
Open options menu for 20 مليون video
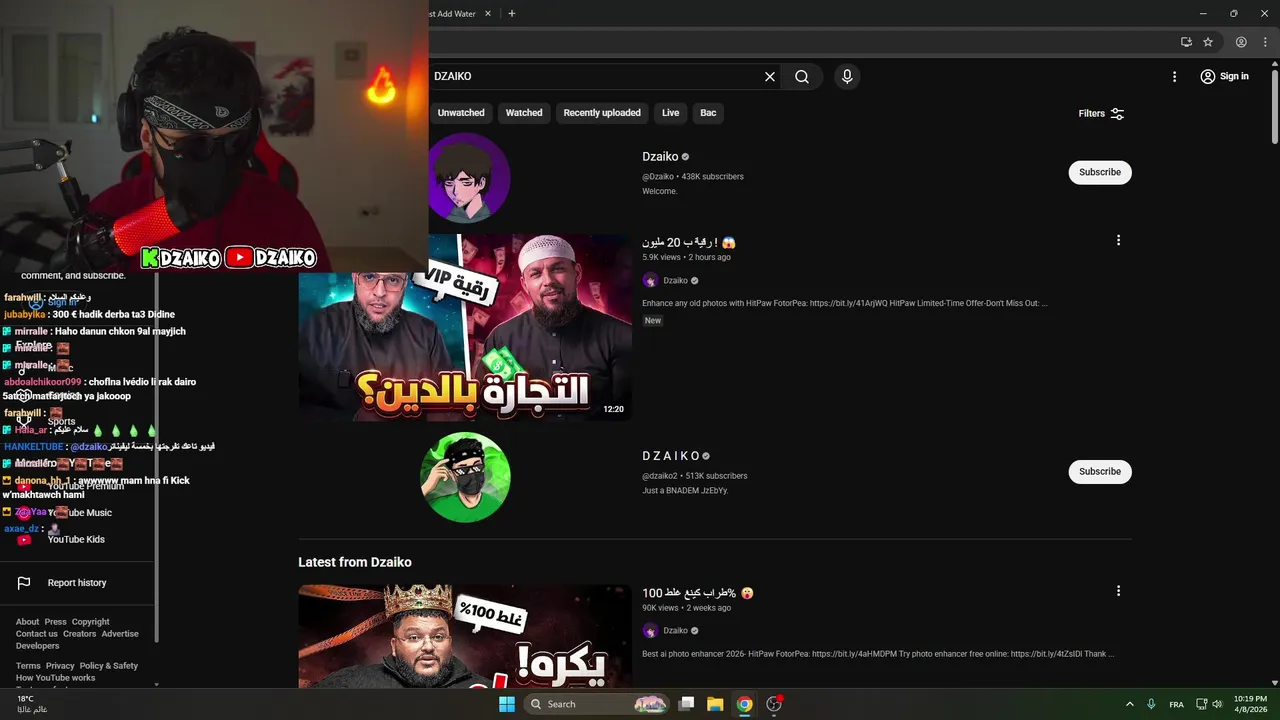(1118, 240)
